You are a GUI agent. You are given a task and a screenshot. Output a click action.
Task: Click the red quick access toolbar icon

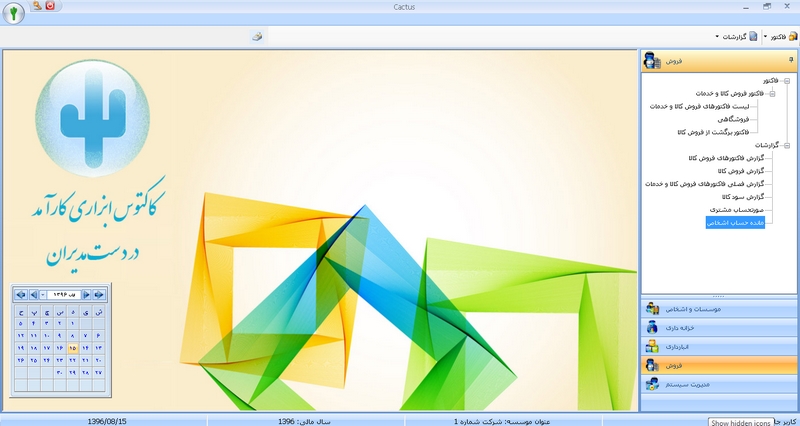tap(50, 6)
